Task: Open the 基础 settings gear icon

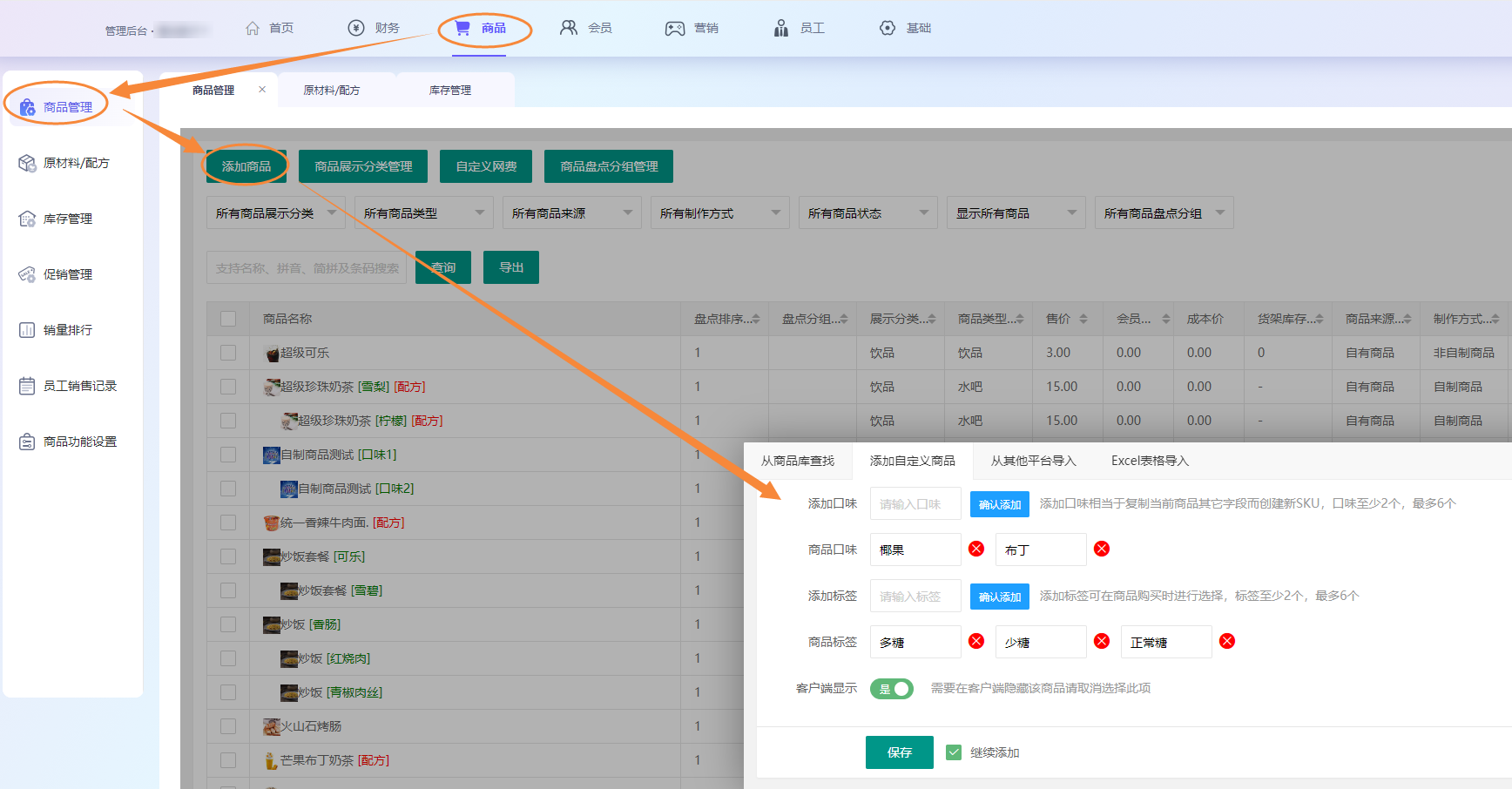Action: coord(888,28)
